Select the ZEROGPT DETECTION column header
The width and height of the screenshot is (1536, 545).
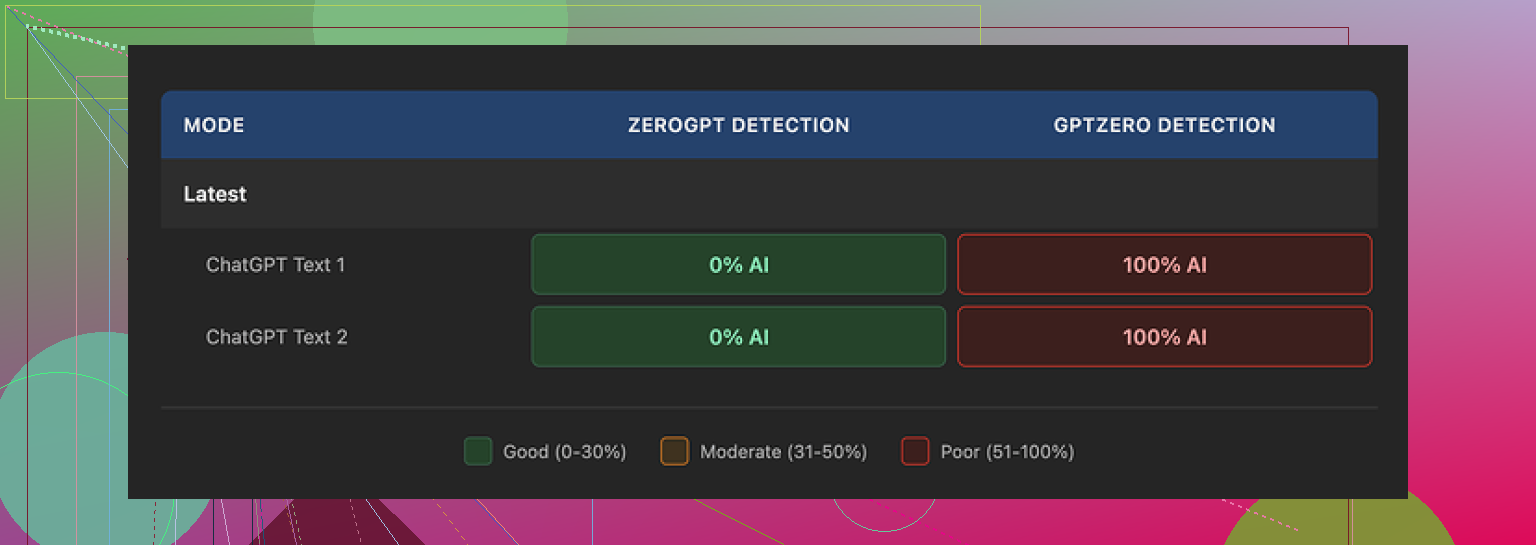coord(738,125)
